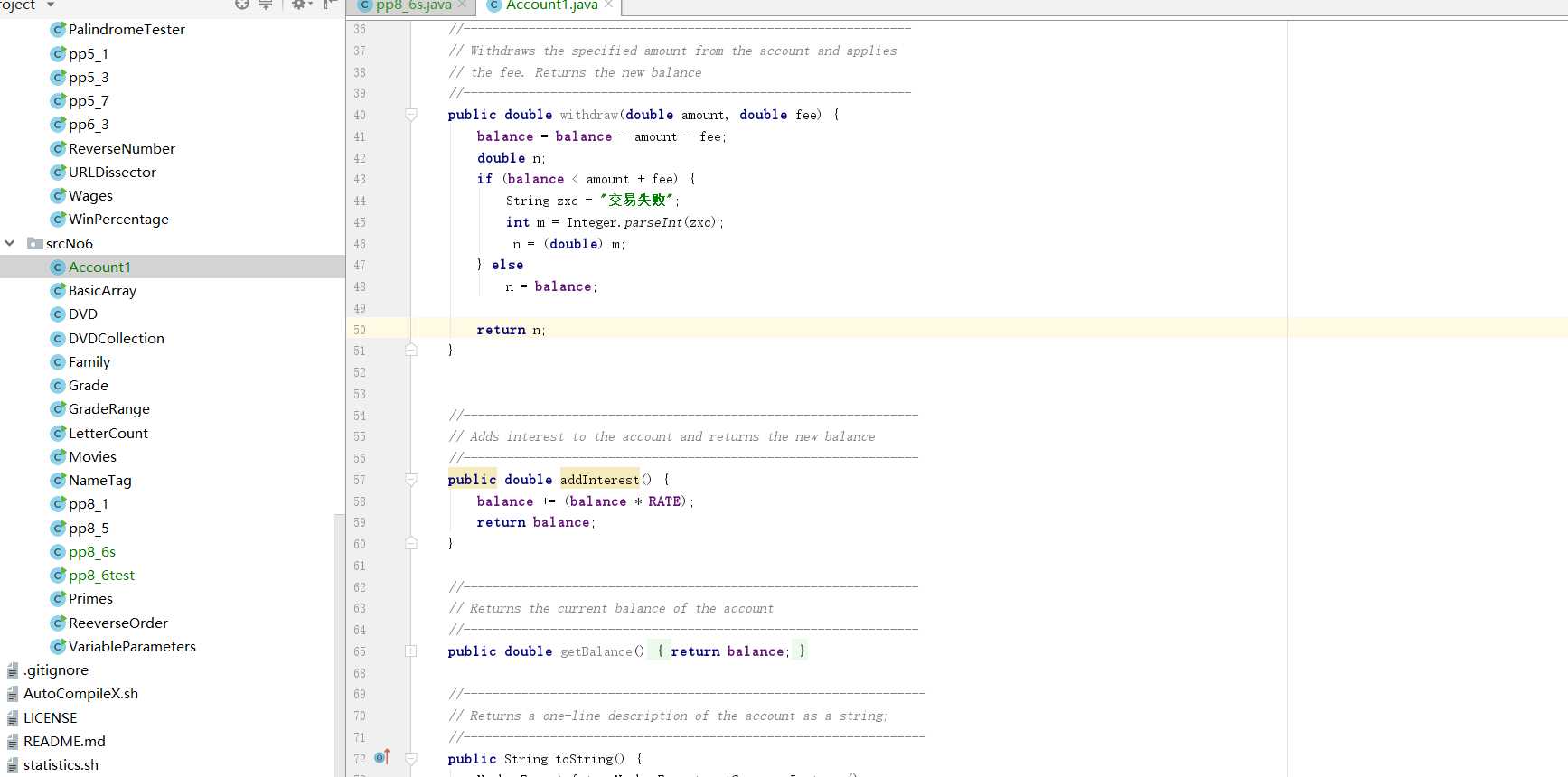Image resolution: width=1568 pixels, height=777 pixels.
Task: Click the pp8_1 class icon
Action: 58,504
